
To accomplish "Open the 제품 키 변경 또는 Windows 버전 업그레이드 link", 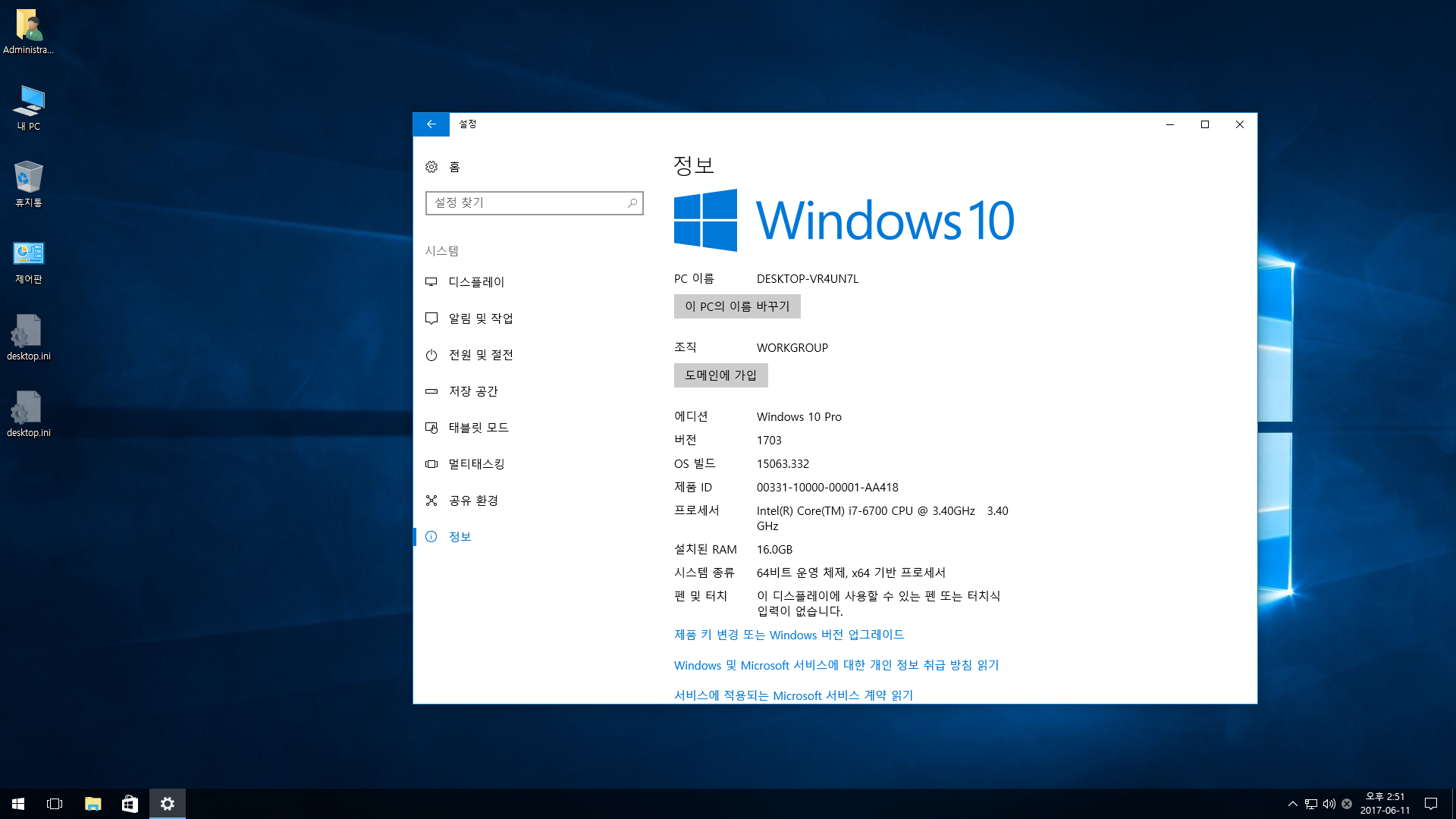I will click(789, 635).
